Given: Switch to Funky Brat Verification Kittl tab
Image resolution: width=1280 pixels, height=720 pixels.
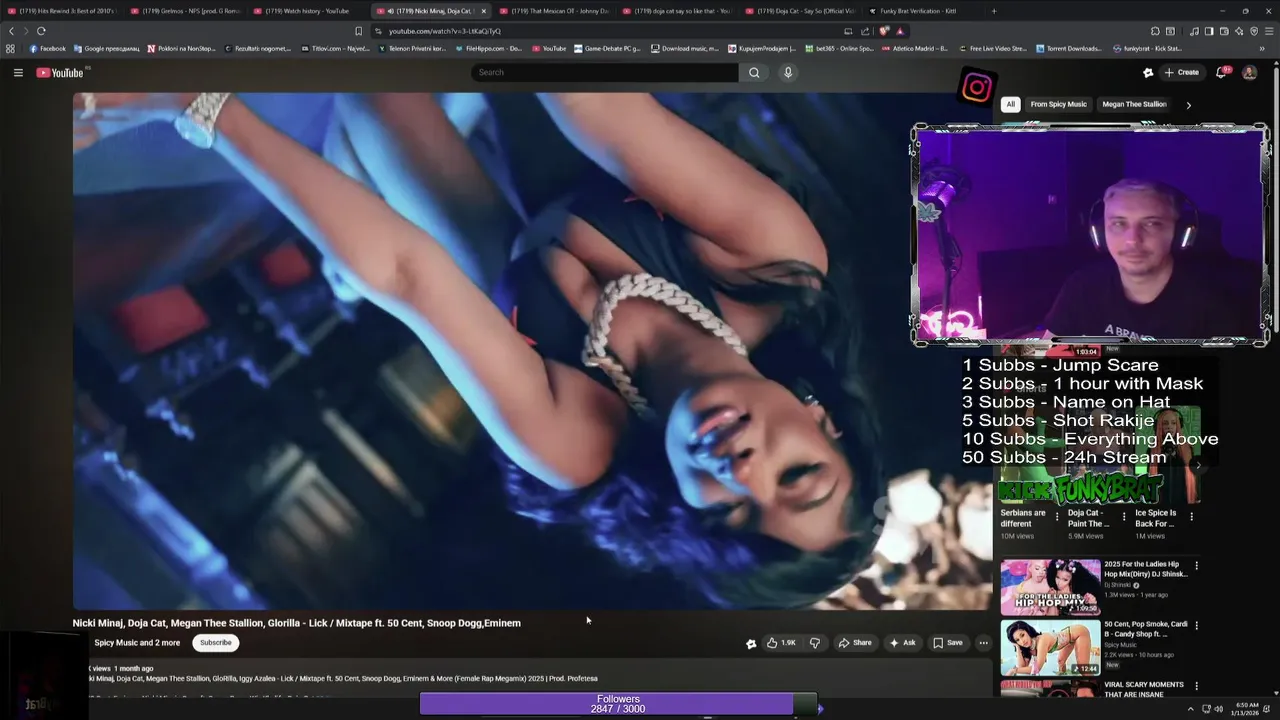Looking at the screenshot, I should 918,11.
